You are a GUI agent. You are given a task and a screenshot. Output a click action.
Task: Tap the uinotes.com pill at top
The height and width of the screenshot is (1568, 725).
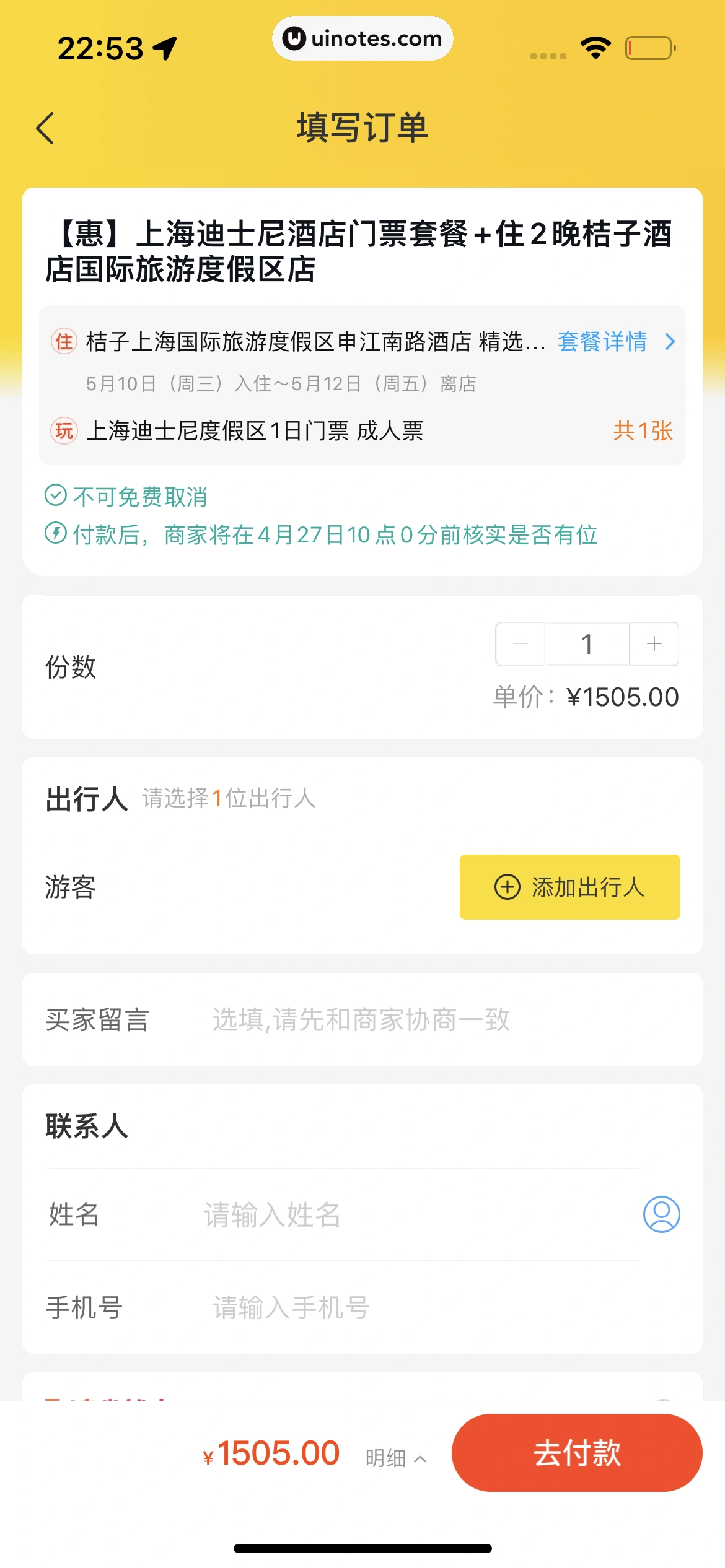(362, 38)
